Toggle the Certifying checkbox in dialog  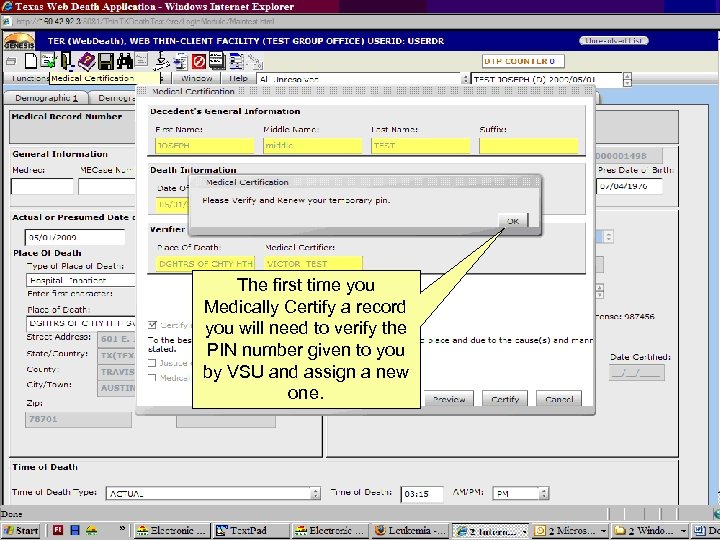click(x=152, y=325)
